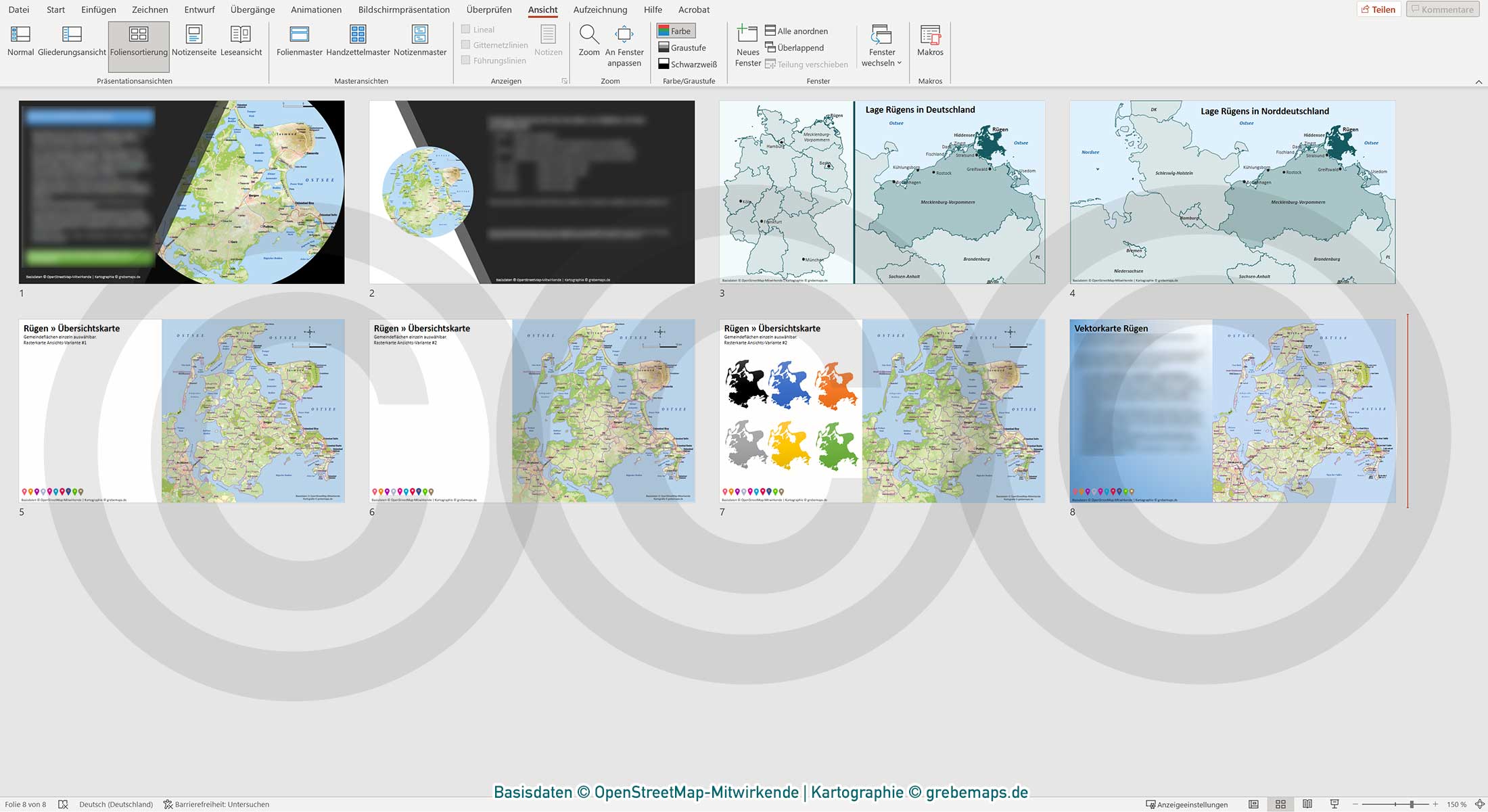The image size is (1488, 812).
Task: Open the Notizenmaster view
Action: coord(420,44)
